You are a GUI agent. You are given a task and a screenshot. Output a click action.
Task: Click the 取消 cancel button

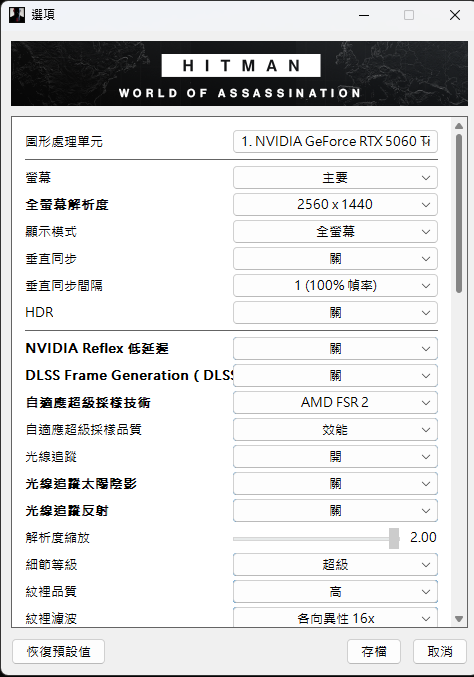pos(440,652)
